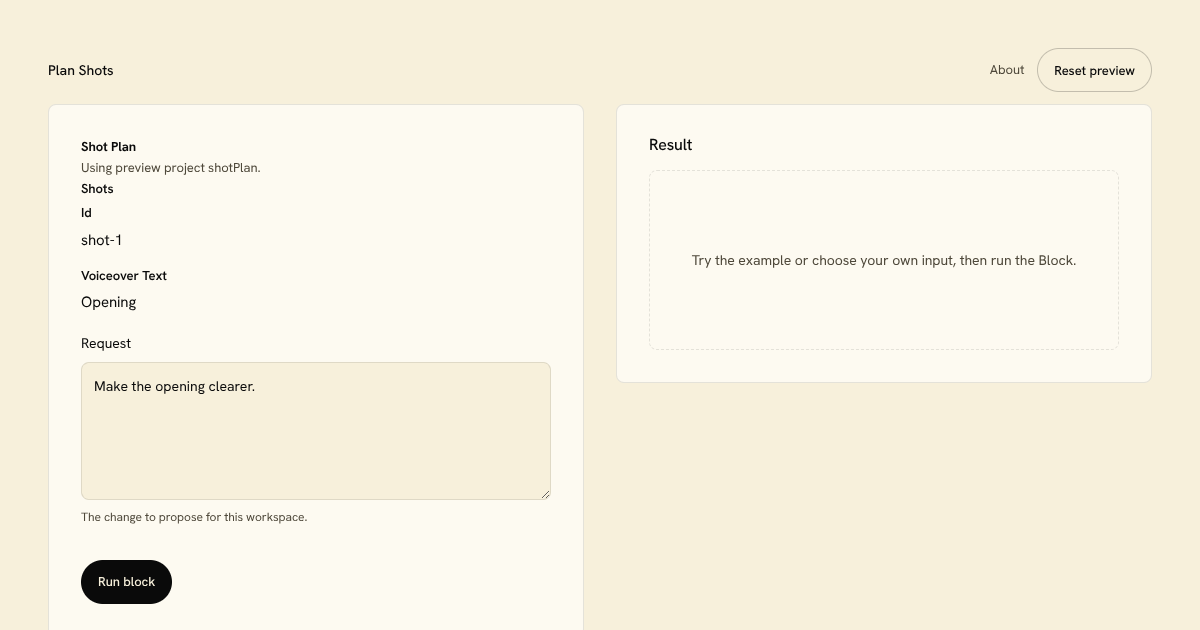Click the Voiceover Text label
The height and width of the screenshot is (630, 1200).
[124, 276]
